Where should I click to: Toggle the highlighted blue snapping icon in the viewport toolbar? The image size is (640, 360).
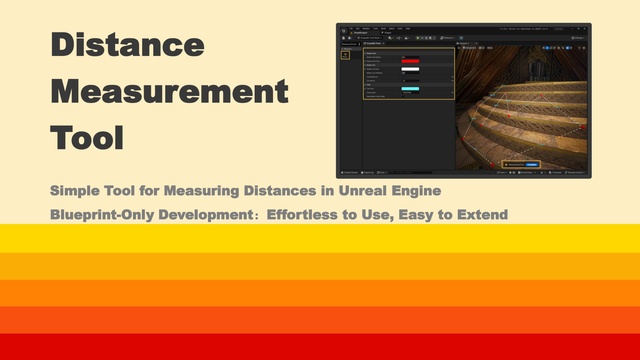coord(567,48)
